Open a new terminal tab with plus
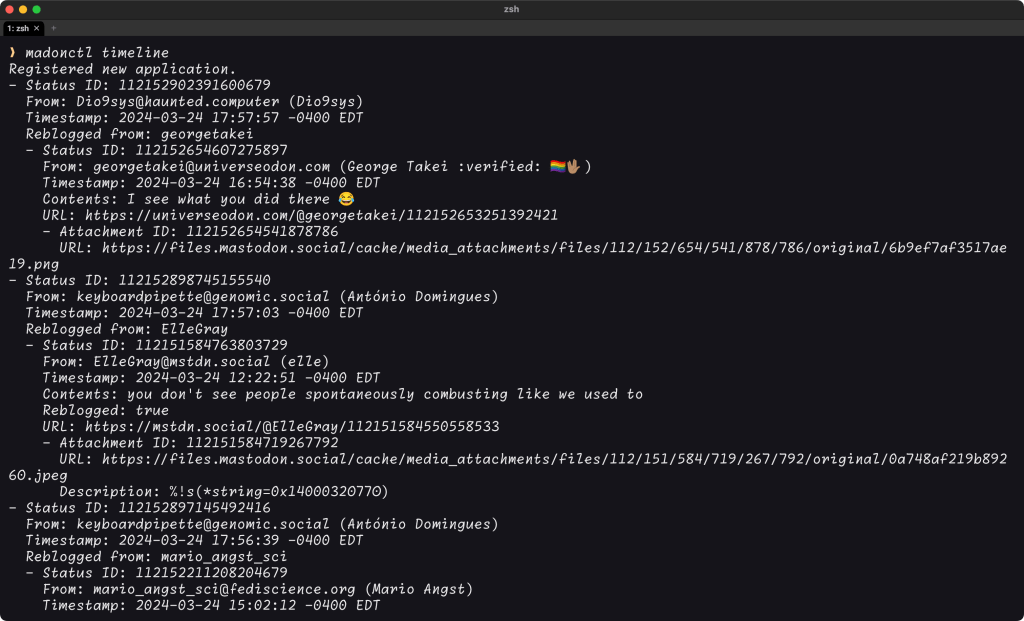1024x621 pixels. point(53,28)
